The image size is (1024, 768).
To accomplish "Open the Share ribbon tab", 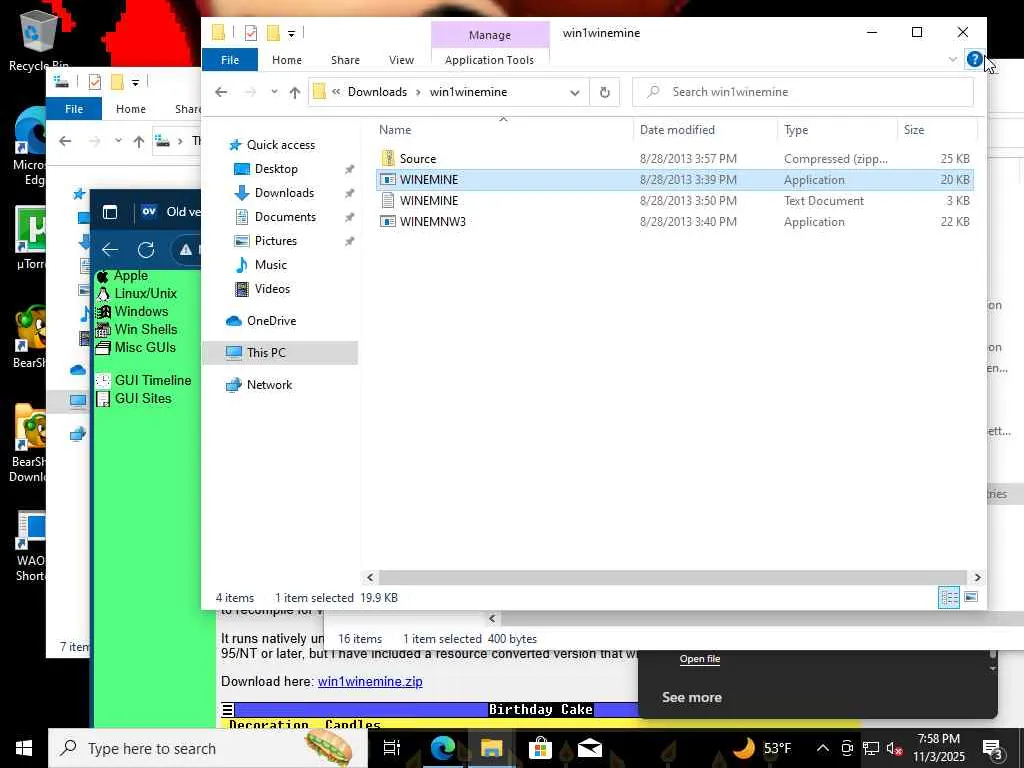I will tap(345, 59).
